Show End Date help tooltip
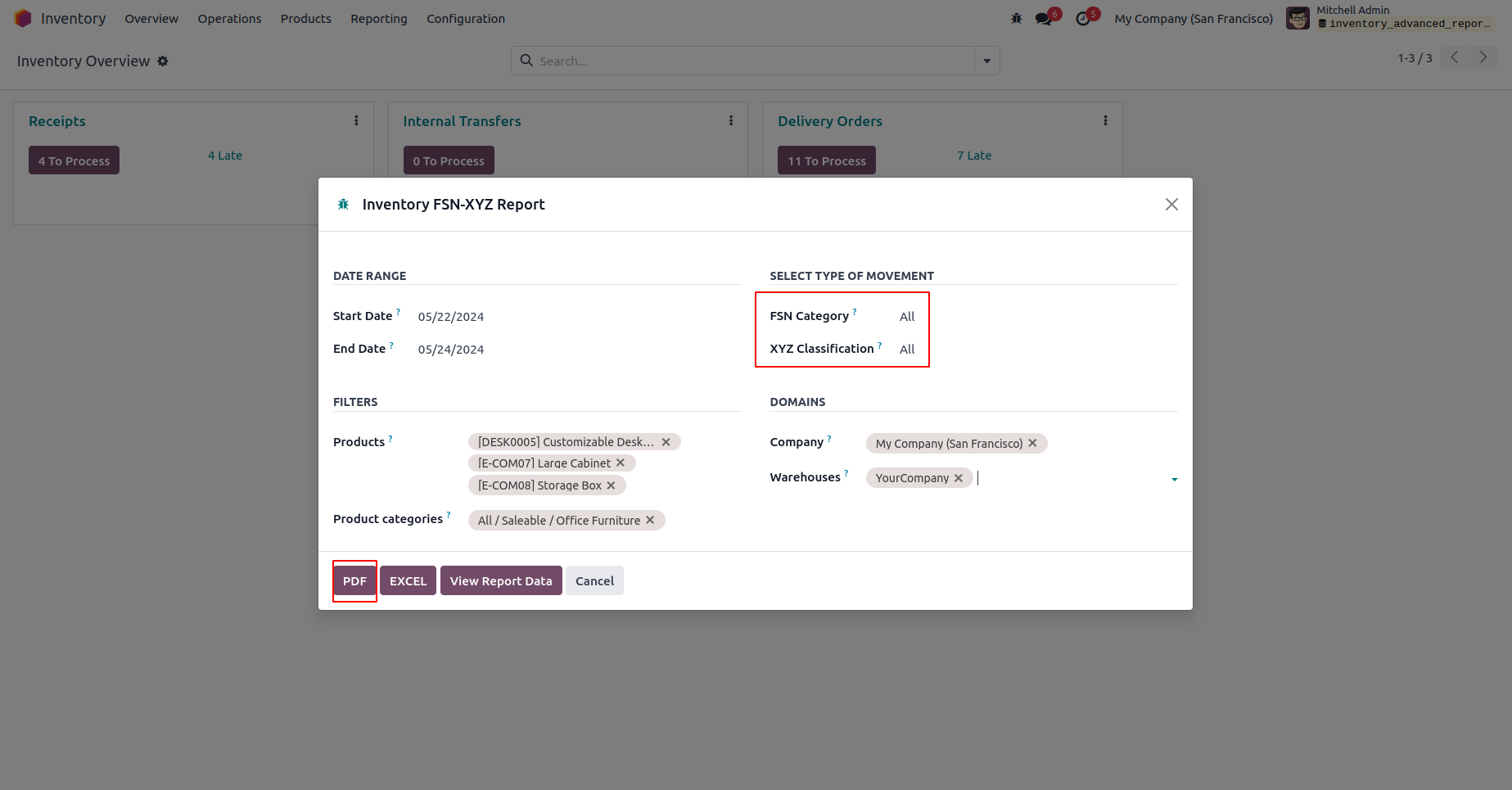This screenshot has width=1512, height=790. 391,345
